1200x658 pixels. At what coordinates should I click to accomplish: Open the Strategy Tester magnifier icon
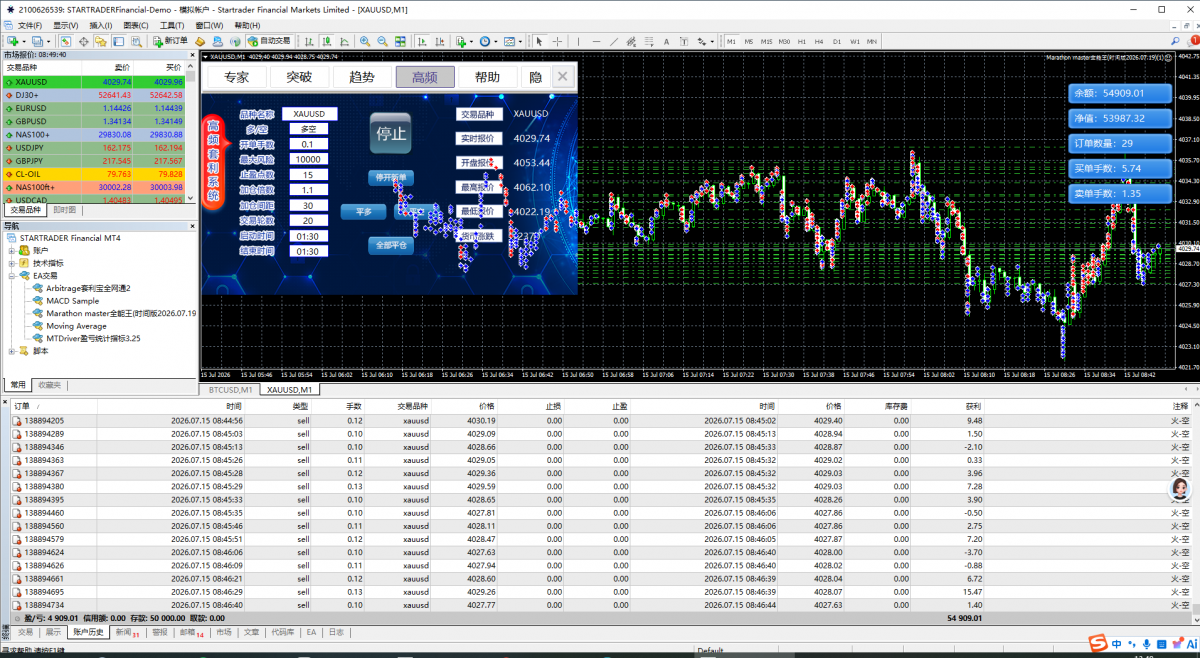pyautogui.click(x=137, y=41)
